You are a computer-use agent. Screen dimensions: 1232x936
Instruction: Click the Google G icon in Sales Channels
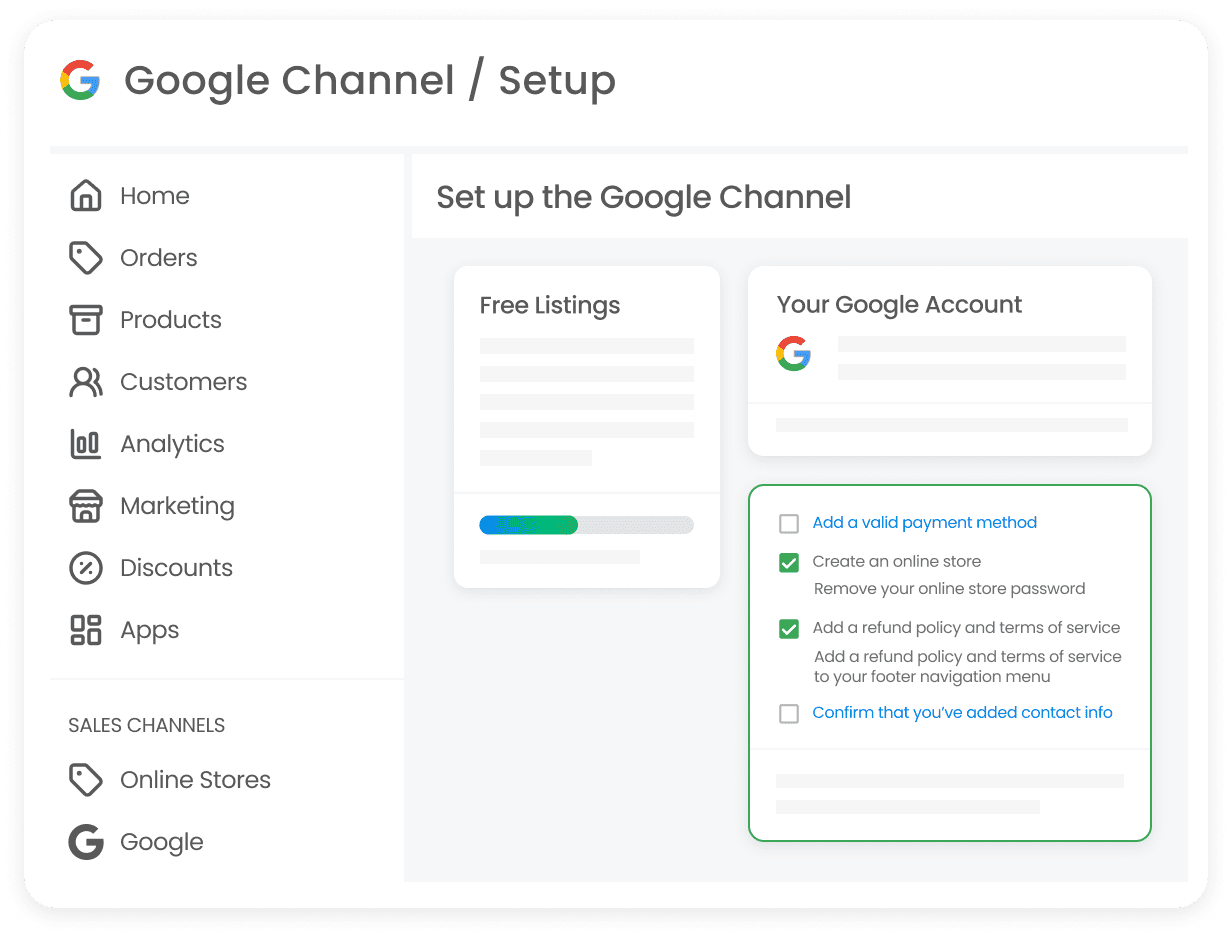86,842
